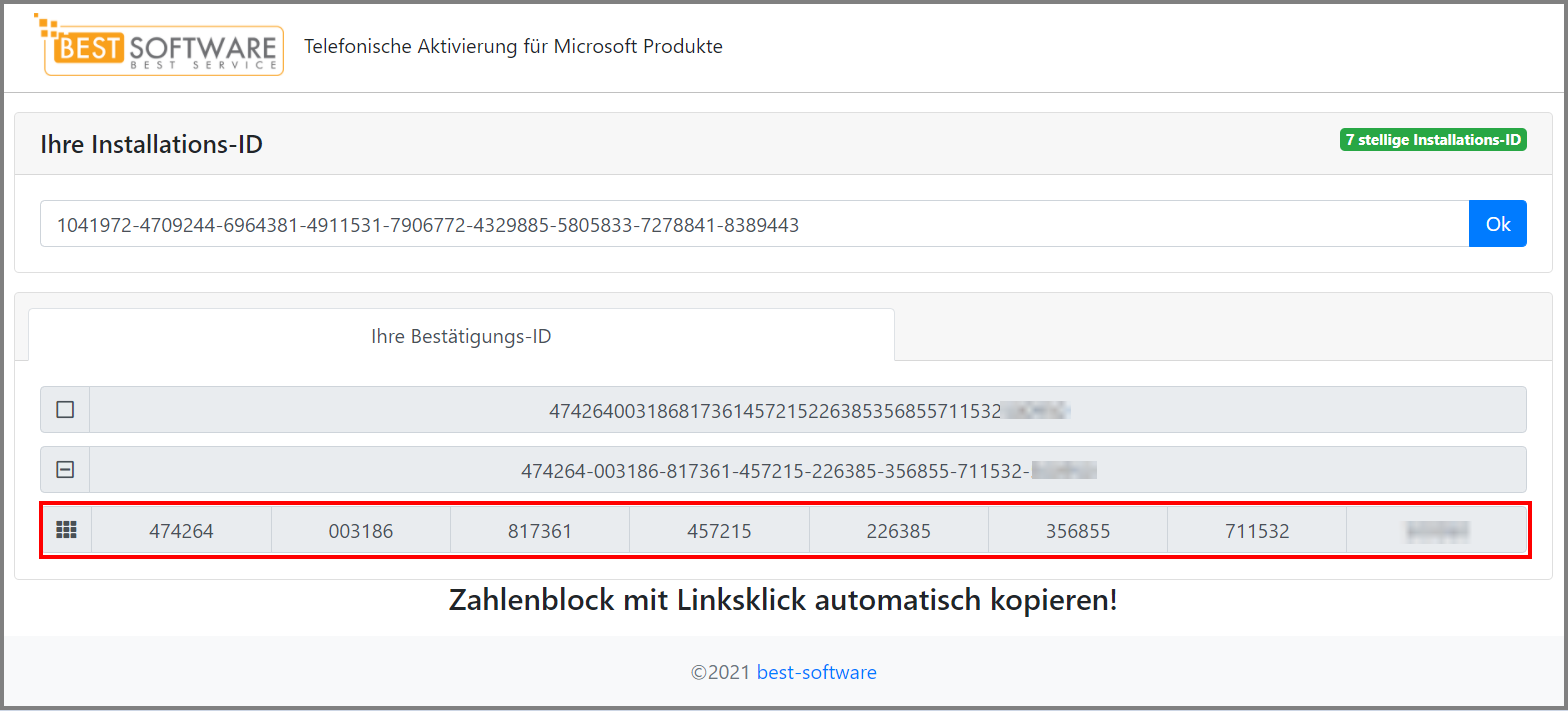Collapse the dashed Bestätigungs-ID row via minus toggle

[66, 469]
